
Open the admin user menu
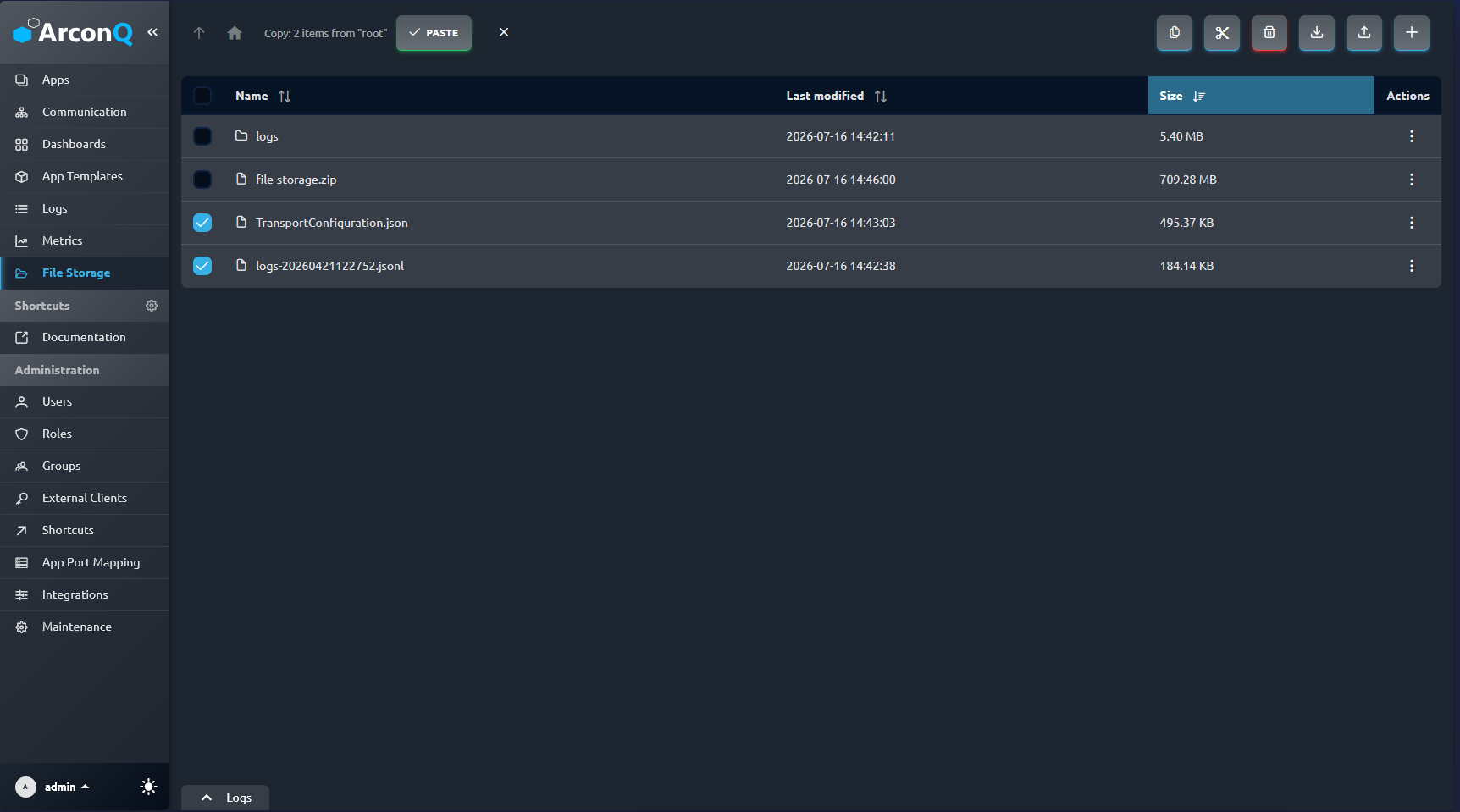(53, 787)
